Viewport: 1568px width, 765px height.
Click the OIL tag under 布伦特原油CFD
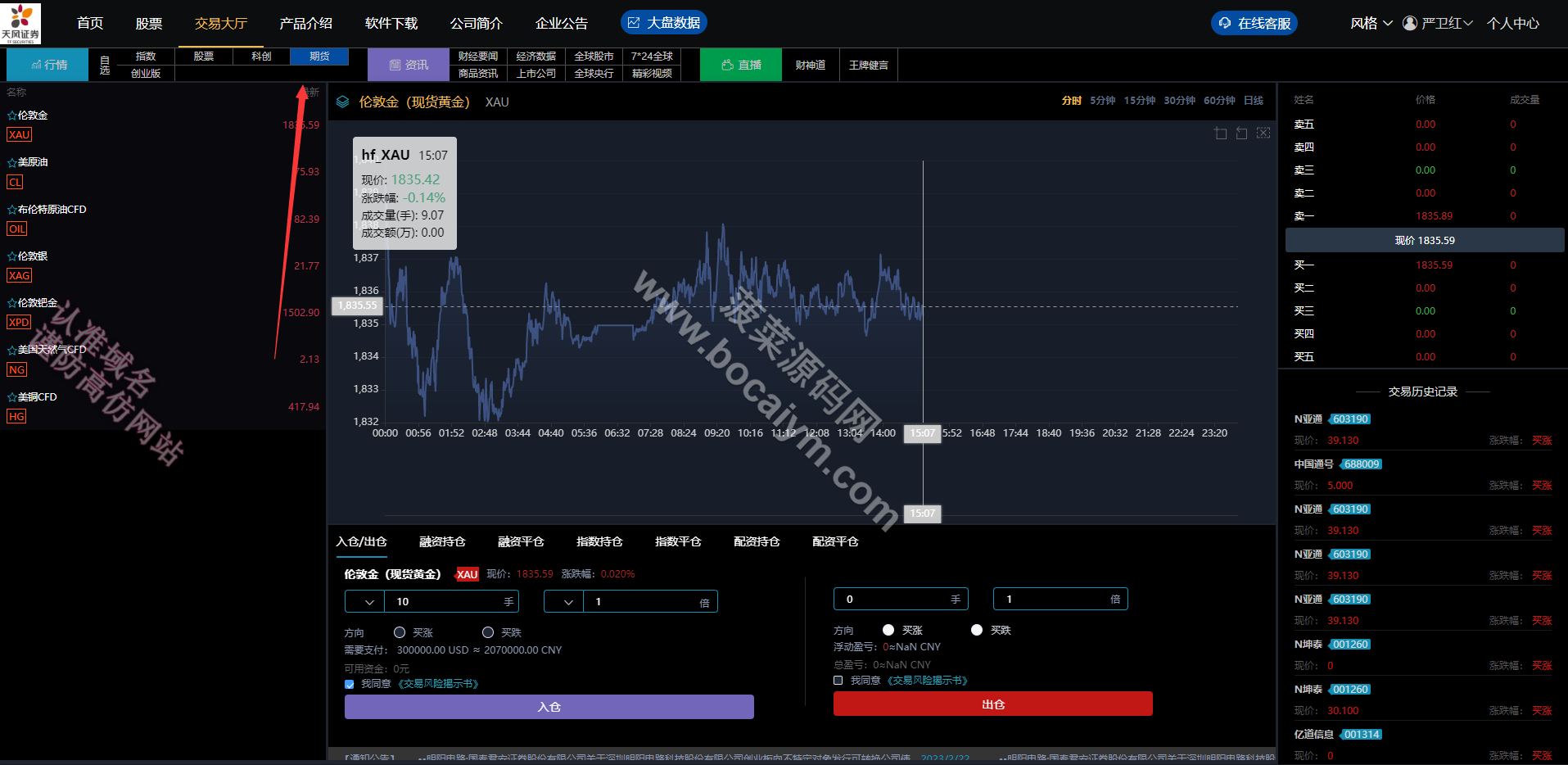pyautogui.click(x=17, y=229)
